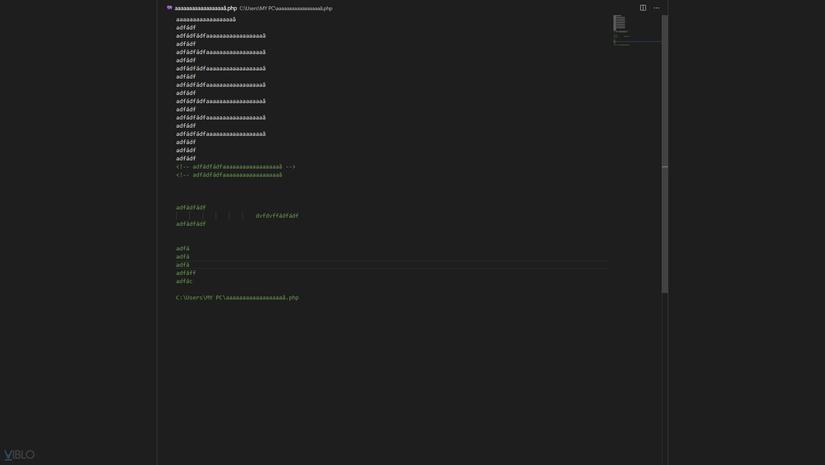Click the vertical scrollbar thumb

pyautogui.click(x=665, y=154)
